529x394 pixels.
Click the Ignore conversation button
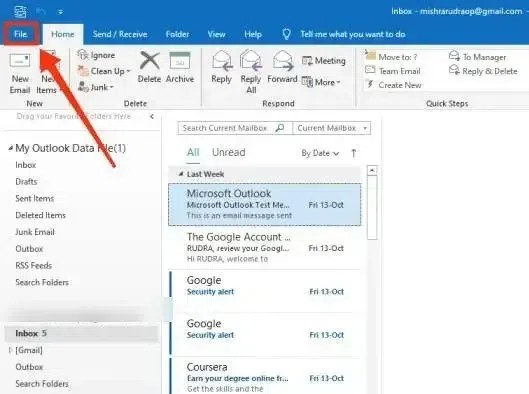point(96,55)
